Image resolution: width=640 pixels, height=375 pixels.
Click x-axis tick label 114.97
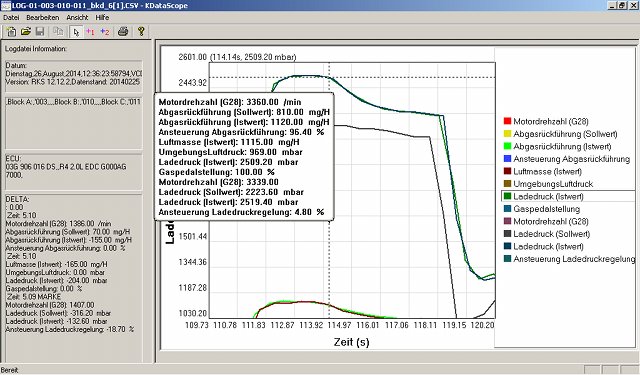tap(339, 325)
